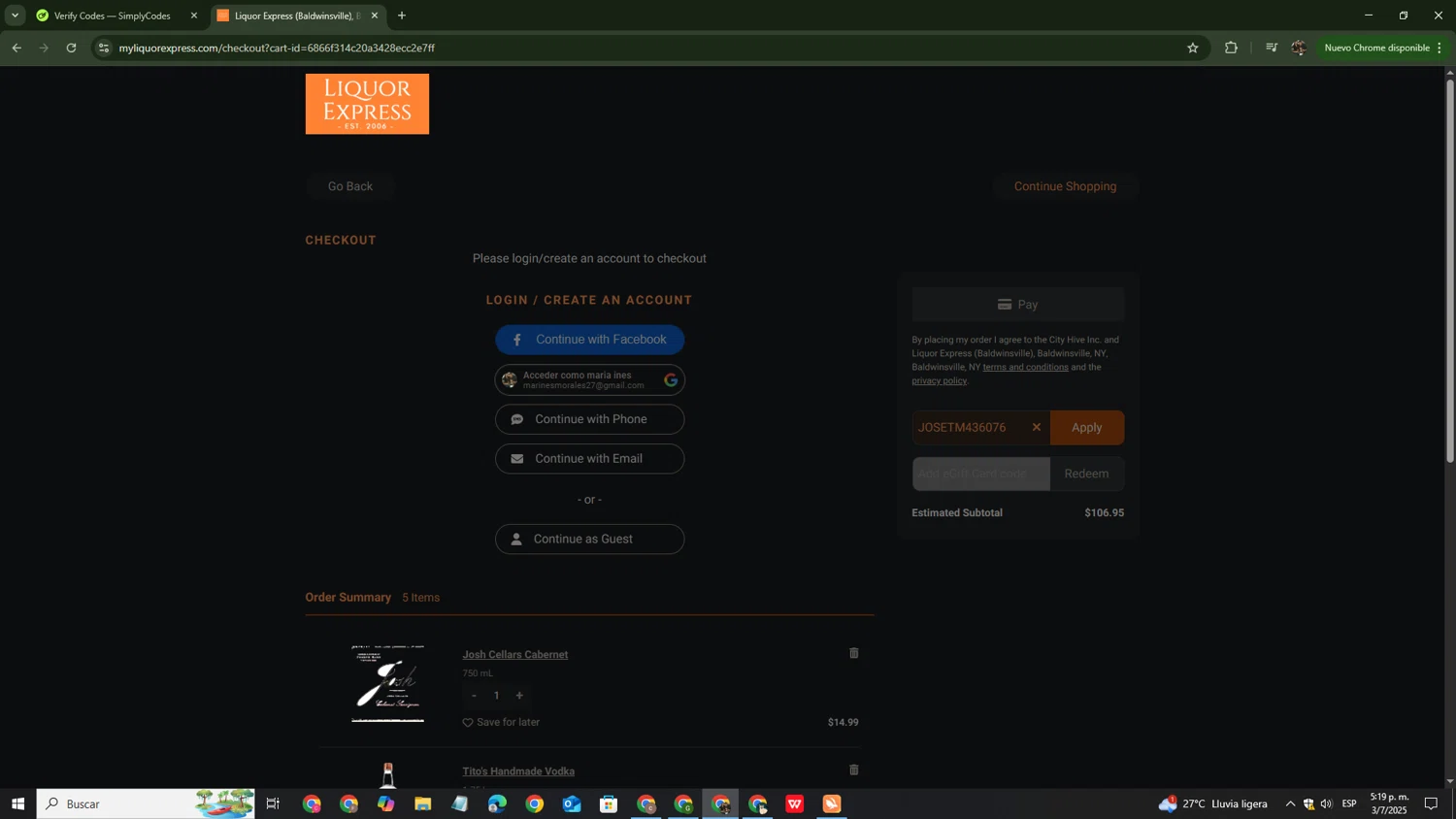Apply the promo code
1456x819 pixels.
[x=1086, y=427]
